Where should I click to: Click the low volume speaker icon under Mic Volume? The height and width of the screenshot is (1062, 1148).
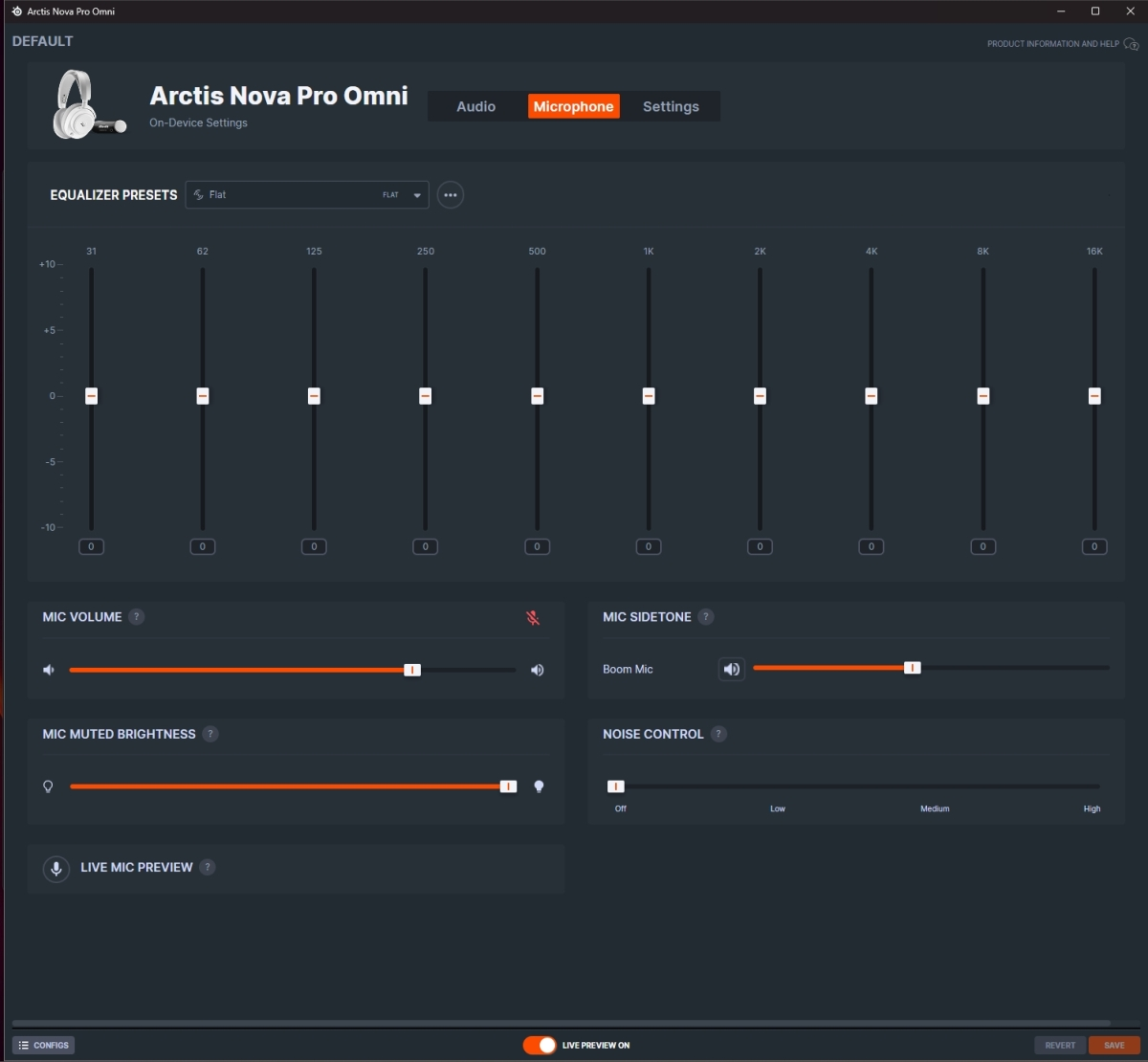tap(49, 670)
